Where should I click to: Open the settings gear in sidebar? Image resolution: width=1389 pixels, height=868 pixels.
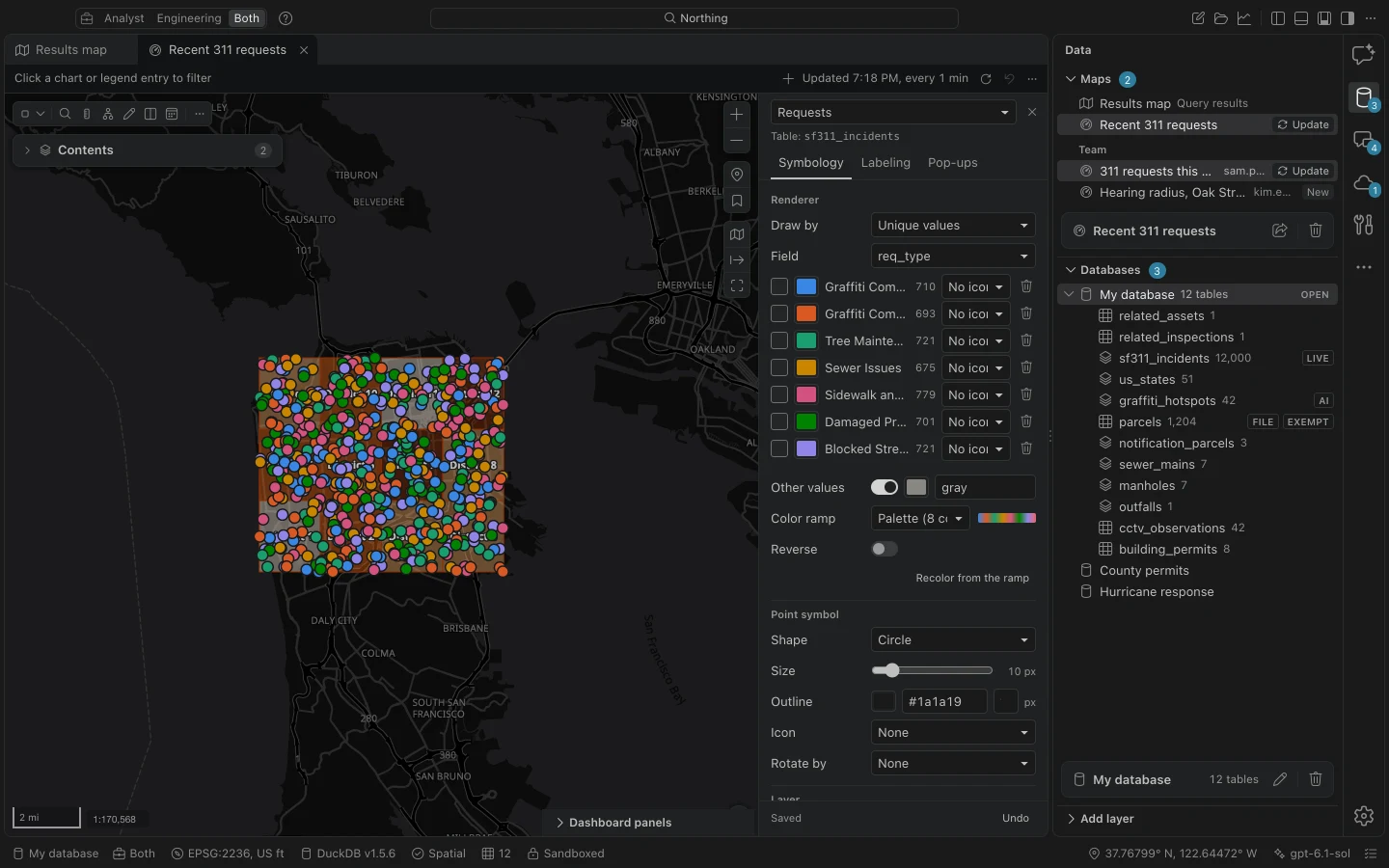[x=1363, y=816]
